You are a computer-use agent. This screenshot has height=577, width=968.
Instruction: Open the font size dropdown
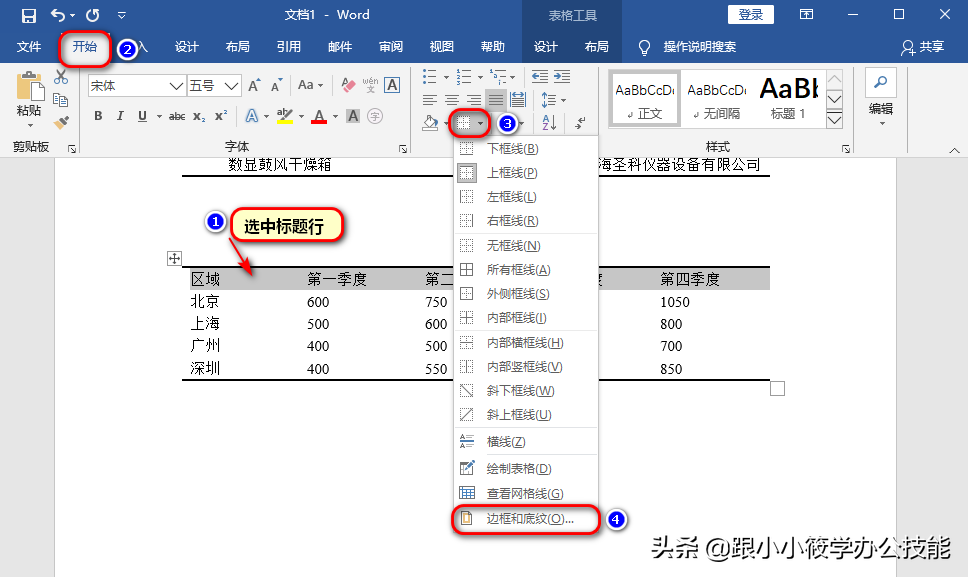tap(230, 86)
